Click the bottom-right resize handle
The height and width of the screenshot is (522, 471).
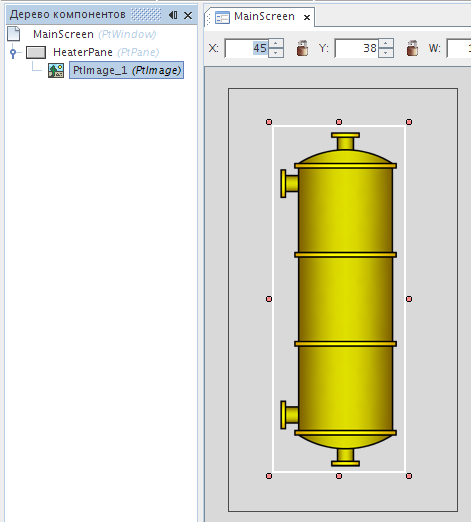click(409, 476)
